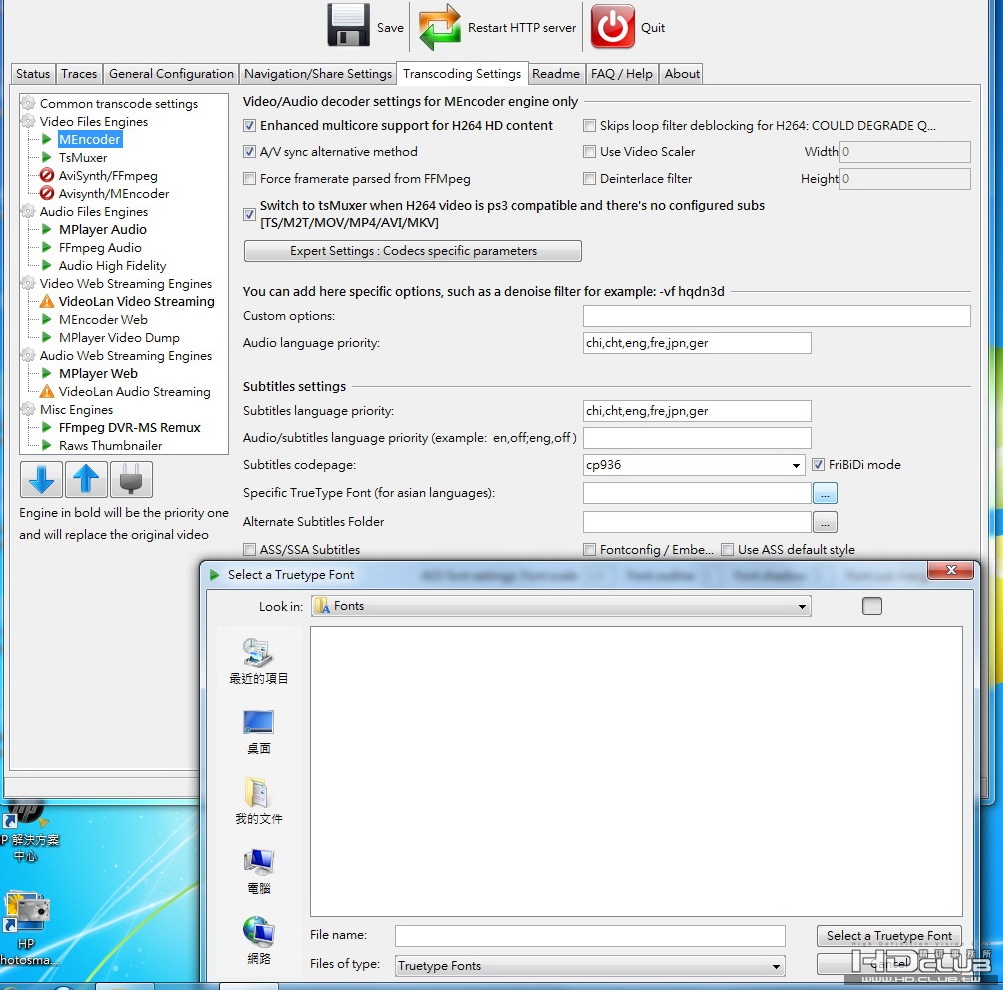Open FAQ / Help tab
Viewport: 1003px width, 990px height.
click(622, 74)
